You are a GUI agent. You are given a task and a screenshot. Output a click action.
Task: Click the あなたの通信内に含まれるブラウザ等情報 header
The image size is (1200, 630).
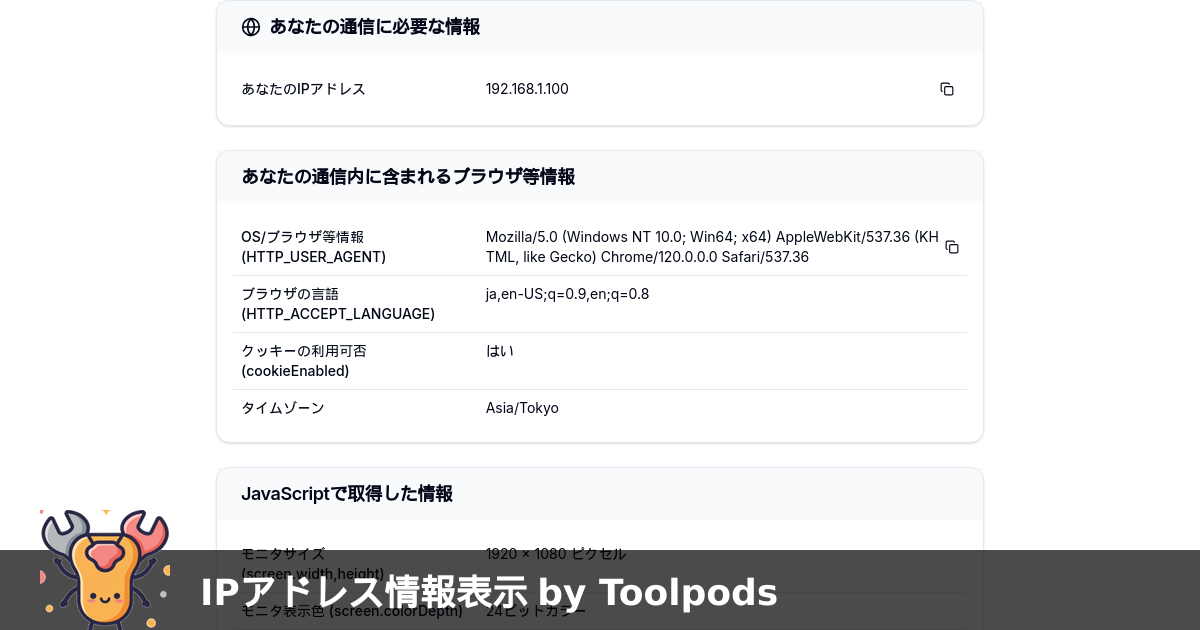pos(408,176)
